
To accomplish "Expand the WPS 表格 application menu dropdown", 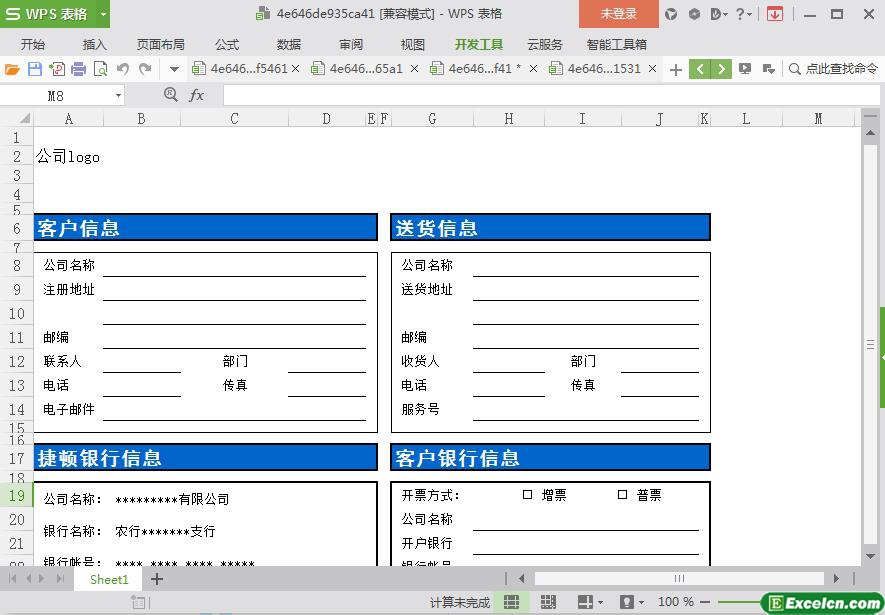I will click(103, 14).
